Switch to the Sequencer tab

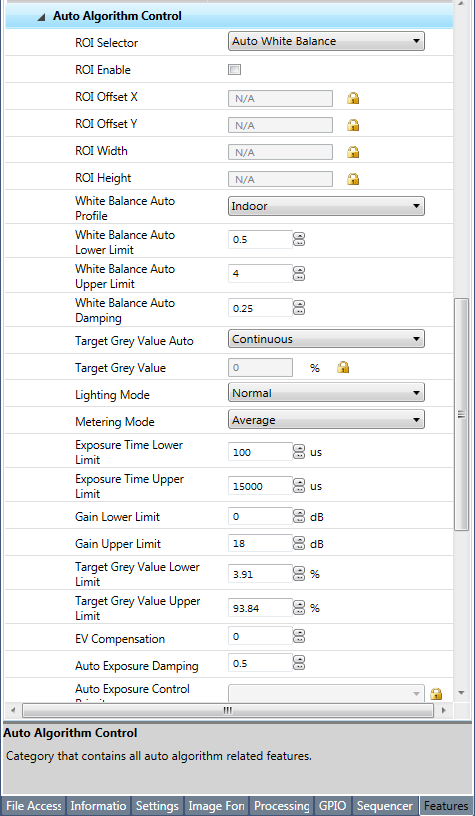[x=386, y=806]
